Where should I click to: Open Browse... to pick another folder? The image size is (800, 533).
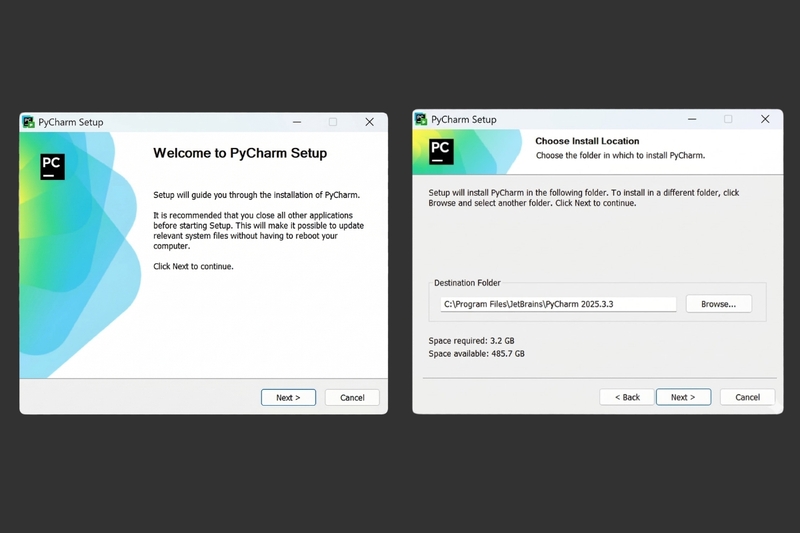point(718,303)
